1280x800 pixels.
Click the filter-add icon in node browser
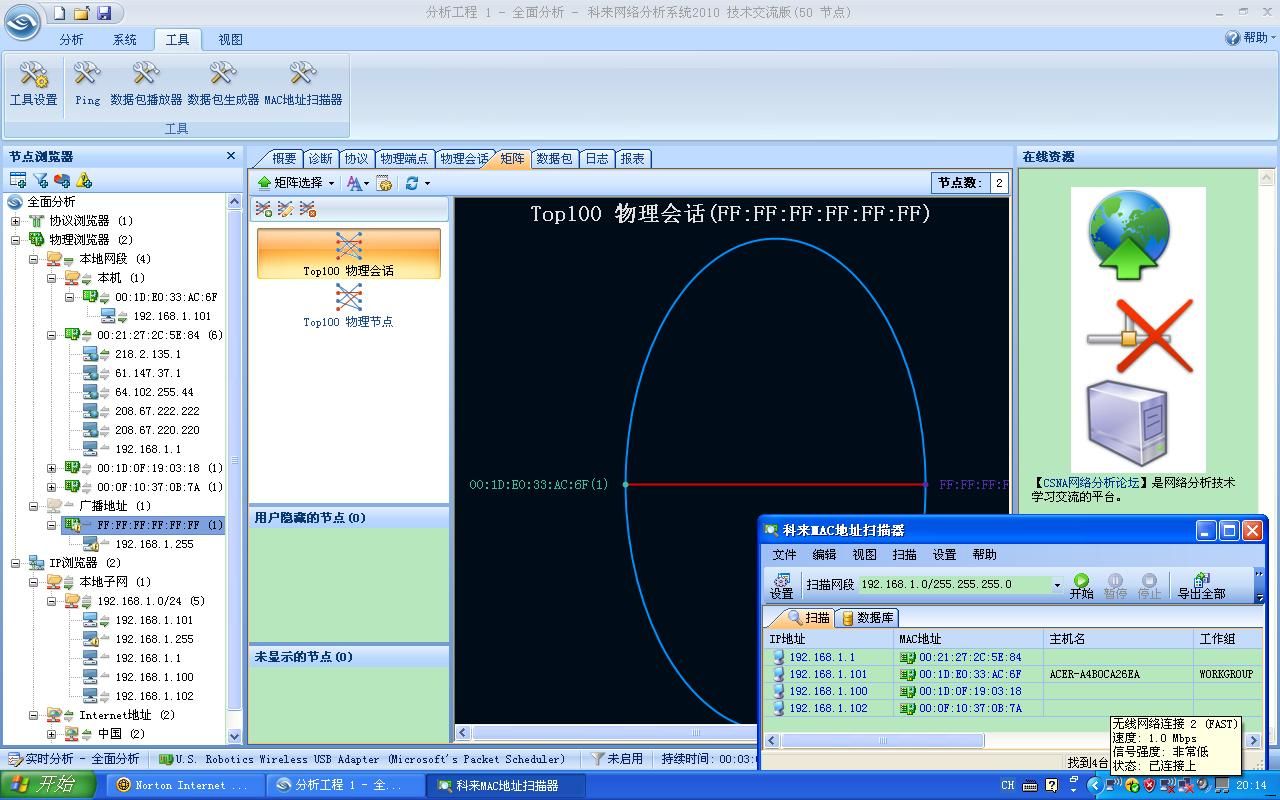[40, 180]
